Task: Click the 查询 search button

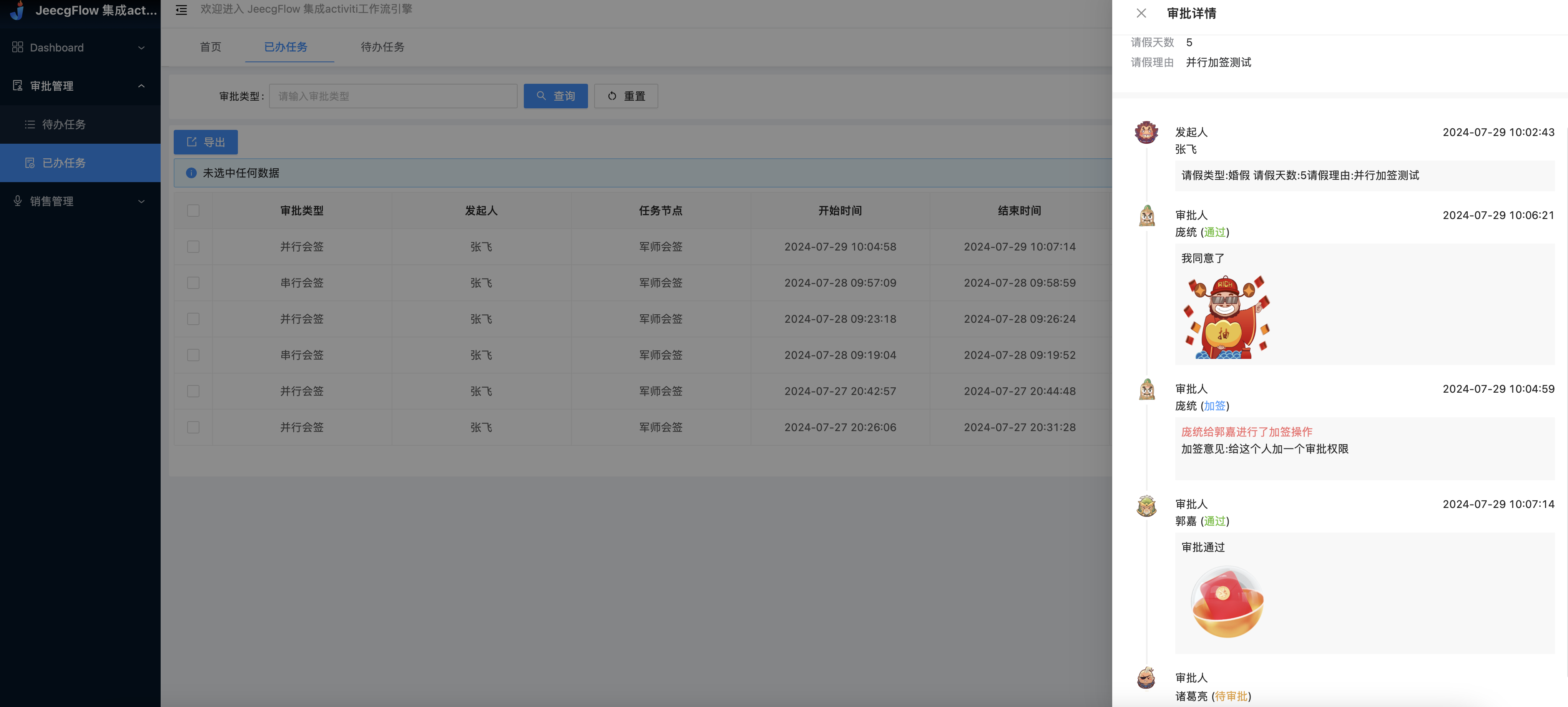Action: pos(555,96)
